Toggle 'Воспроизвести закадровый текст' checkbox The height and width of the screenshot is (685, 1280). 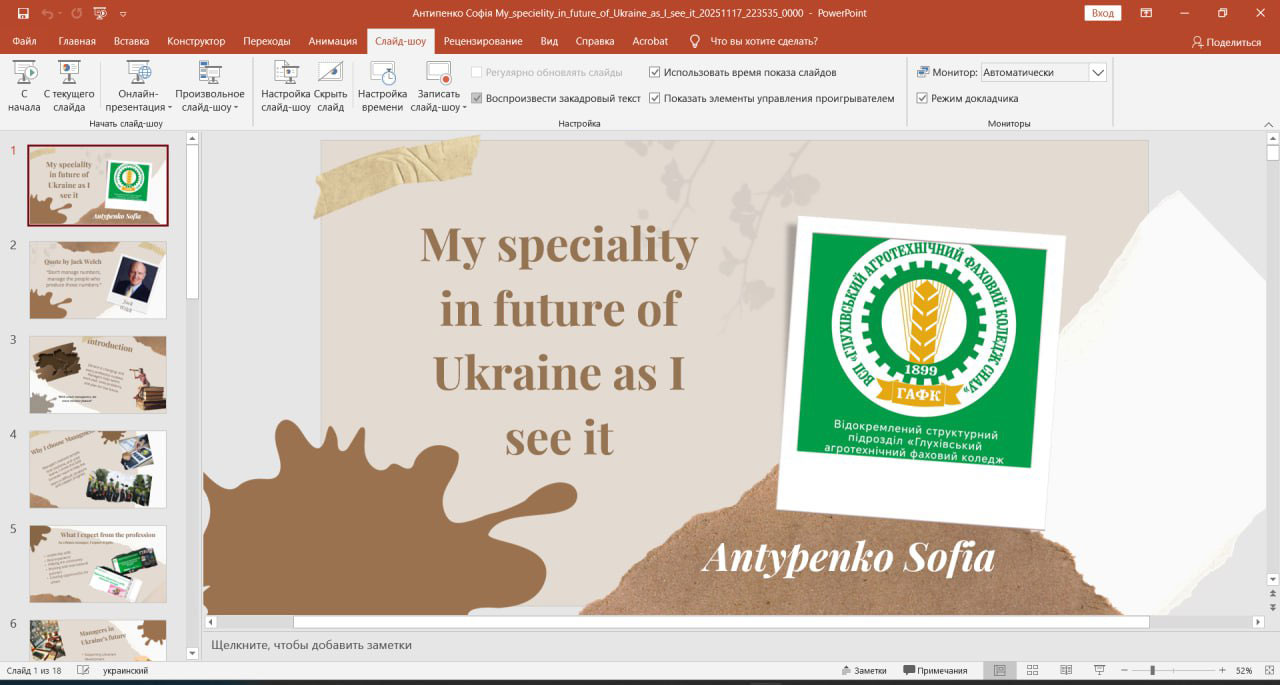pyautogui.click(x=477, y=99)
